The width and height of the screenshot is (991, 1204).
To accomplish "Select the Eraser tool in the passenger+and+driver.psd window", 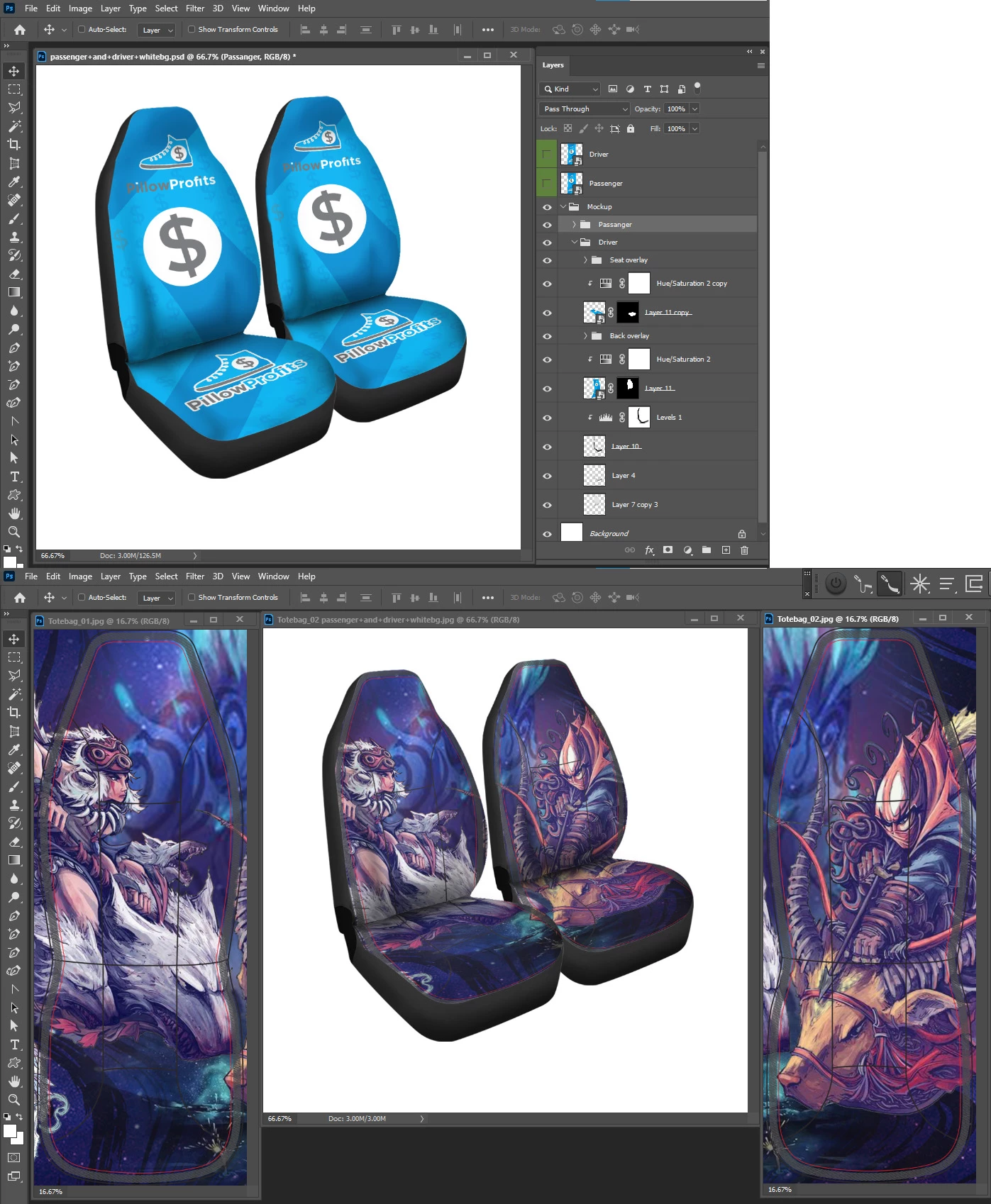I will click(x=13, y=274).
